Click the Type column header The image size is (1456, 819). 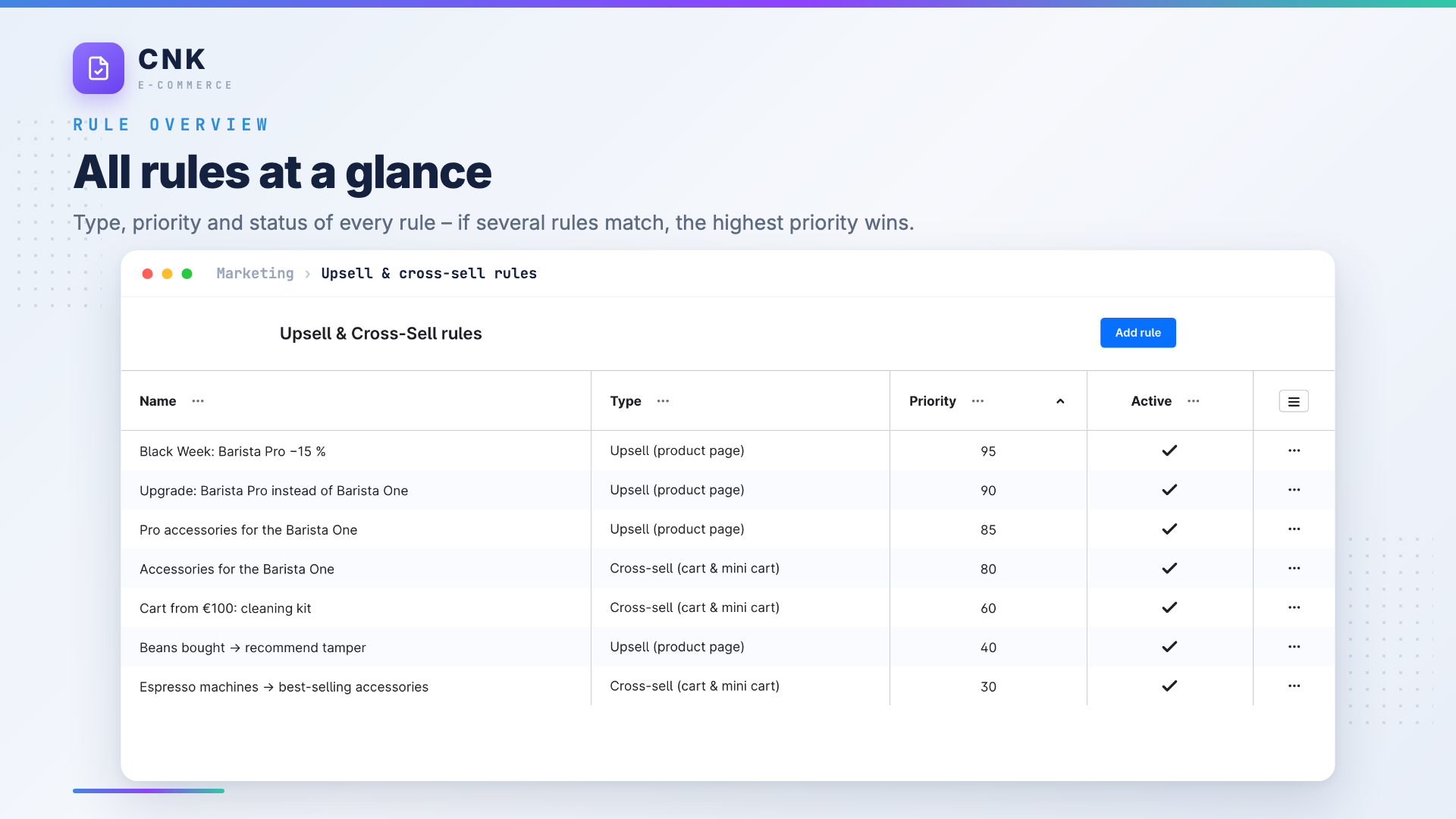[x=626, y=401]
